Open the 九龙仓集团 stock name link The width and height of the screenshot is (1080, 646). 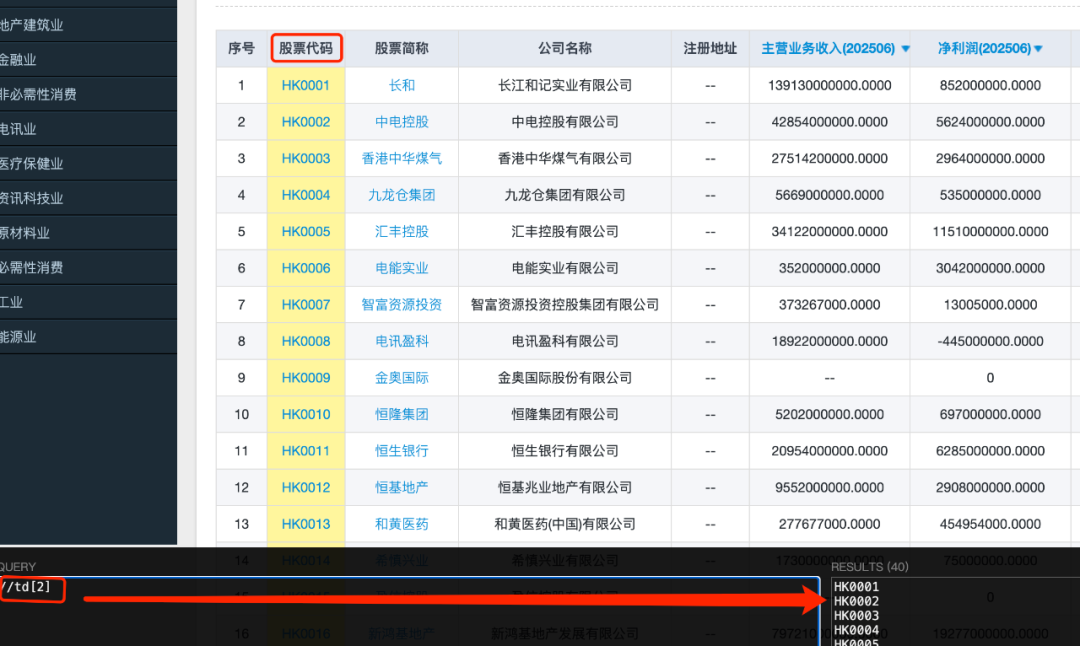pyautogui.click(x=402, y=195)
